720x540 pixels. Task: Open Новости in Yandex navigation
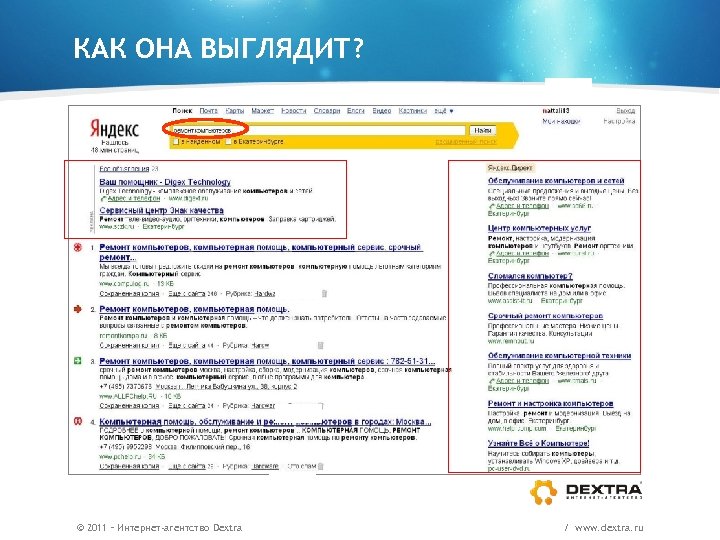[x=293, y=111]
